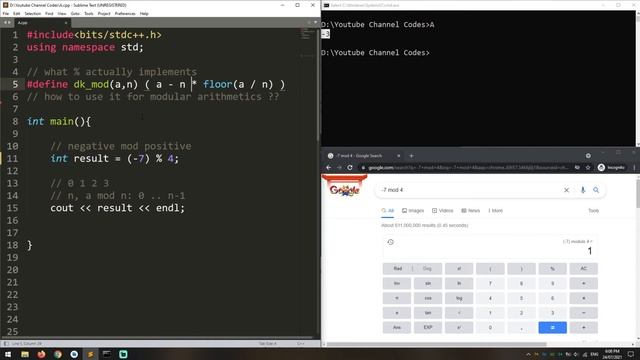Go back in Chrome
This screenshot has height=360, width=640.
(x=329, y=167)
